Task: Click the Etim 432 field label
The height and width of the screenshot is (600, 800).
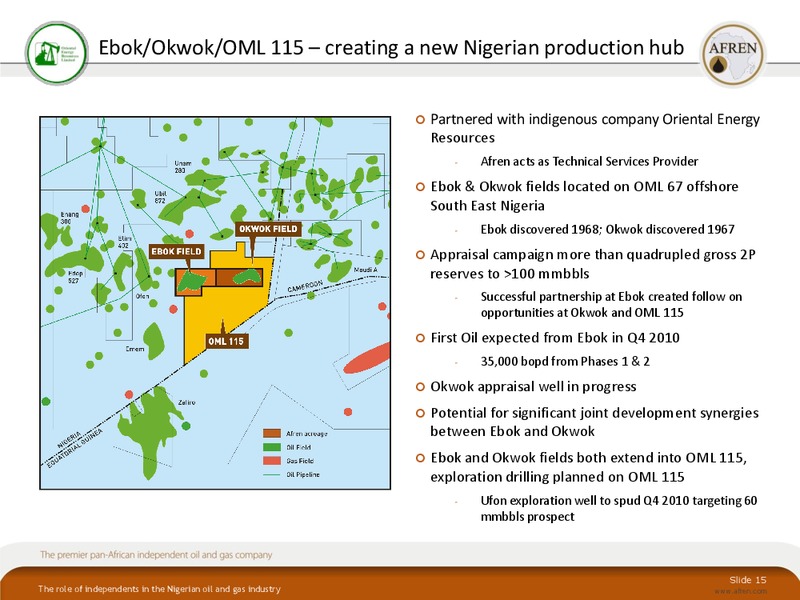Action: point(125,242)
